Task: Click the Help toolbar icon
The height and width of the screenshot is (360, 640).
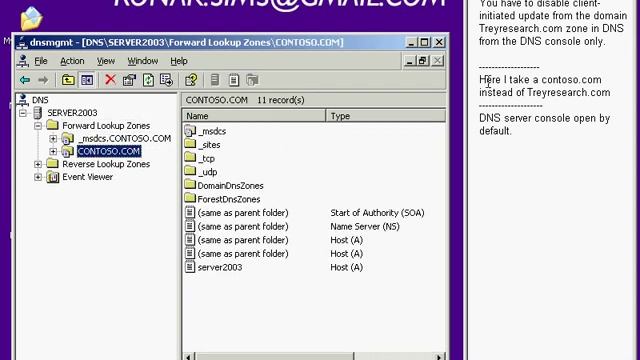Action: click(191, 80)
